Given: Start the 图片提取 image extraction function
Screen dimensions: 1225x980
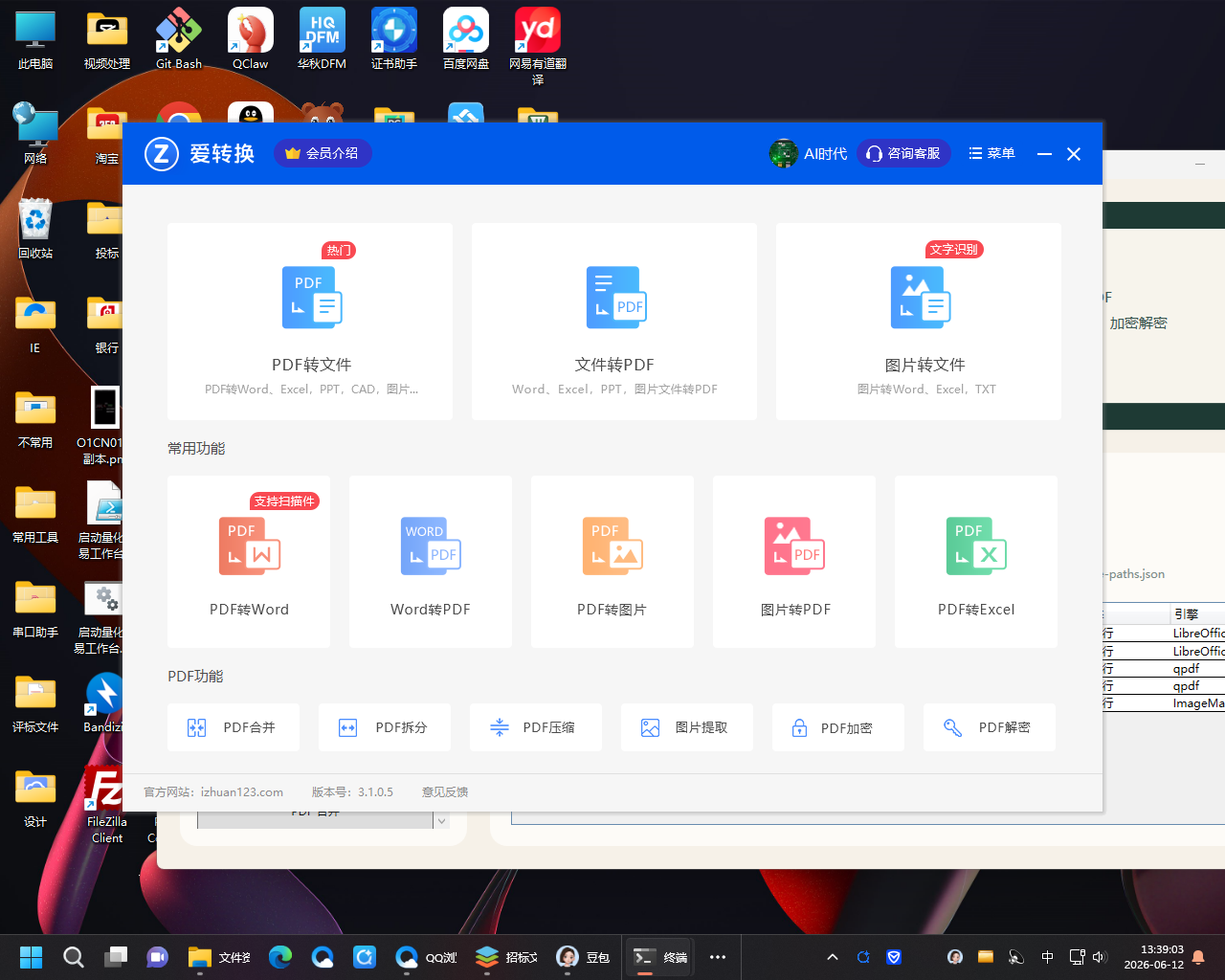Looking at the screenshot, I should [687, 727].
